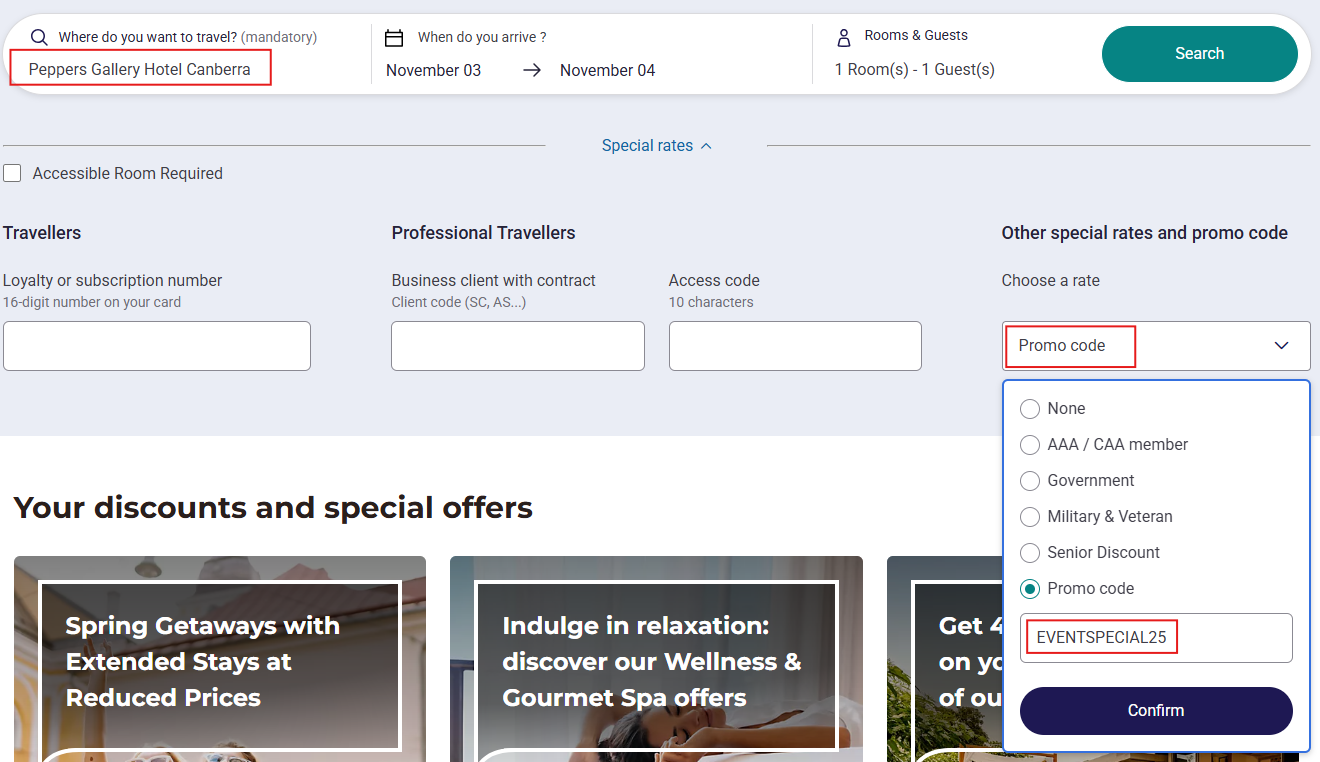Image resolution: width=1320 pixels, height=762 pixels.
Task: Change the November 03 arrival date
Action: [434, 70]
